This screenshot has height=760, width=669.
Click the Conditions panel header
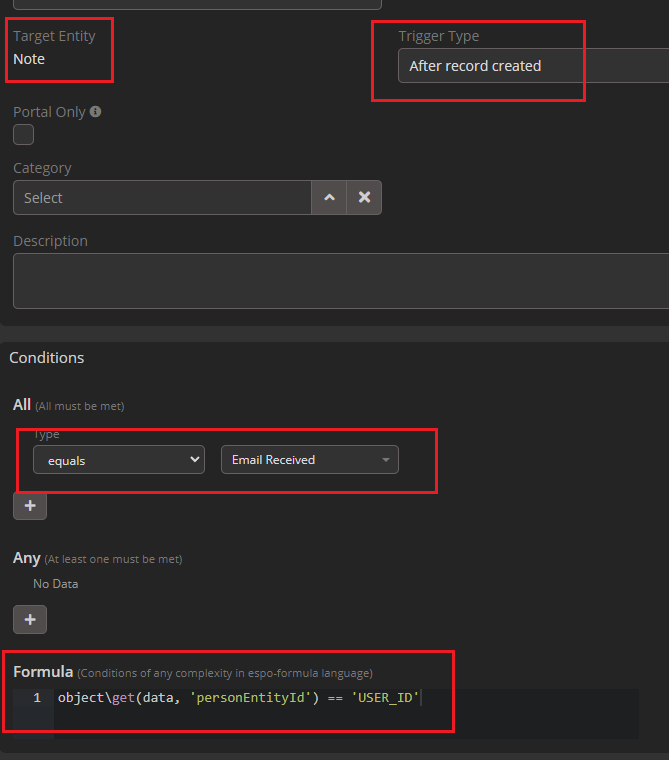(x=47, y=357)
